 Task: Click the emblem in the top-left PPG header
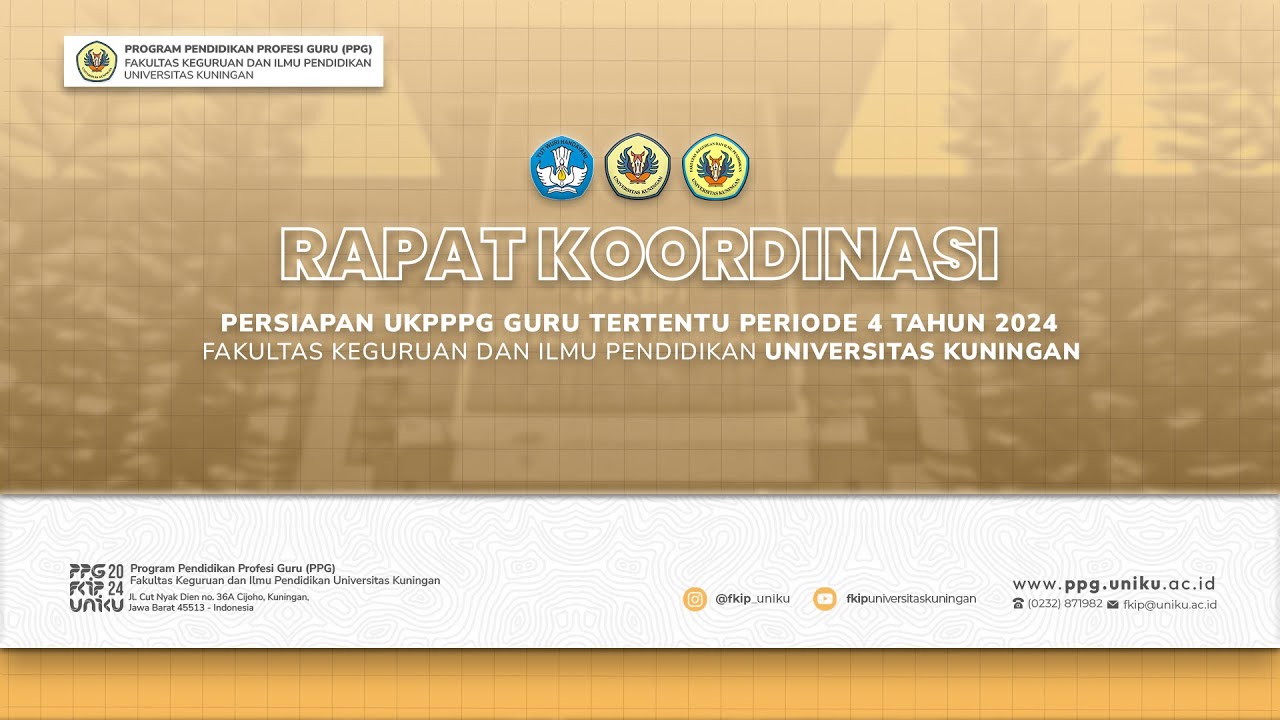click(x=97, y=61)
